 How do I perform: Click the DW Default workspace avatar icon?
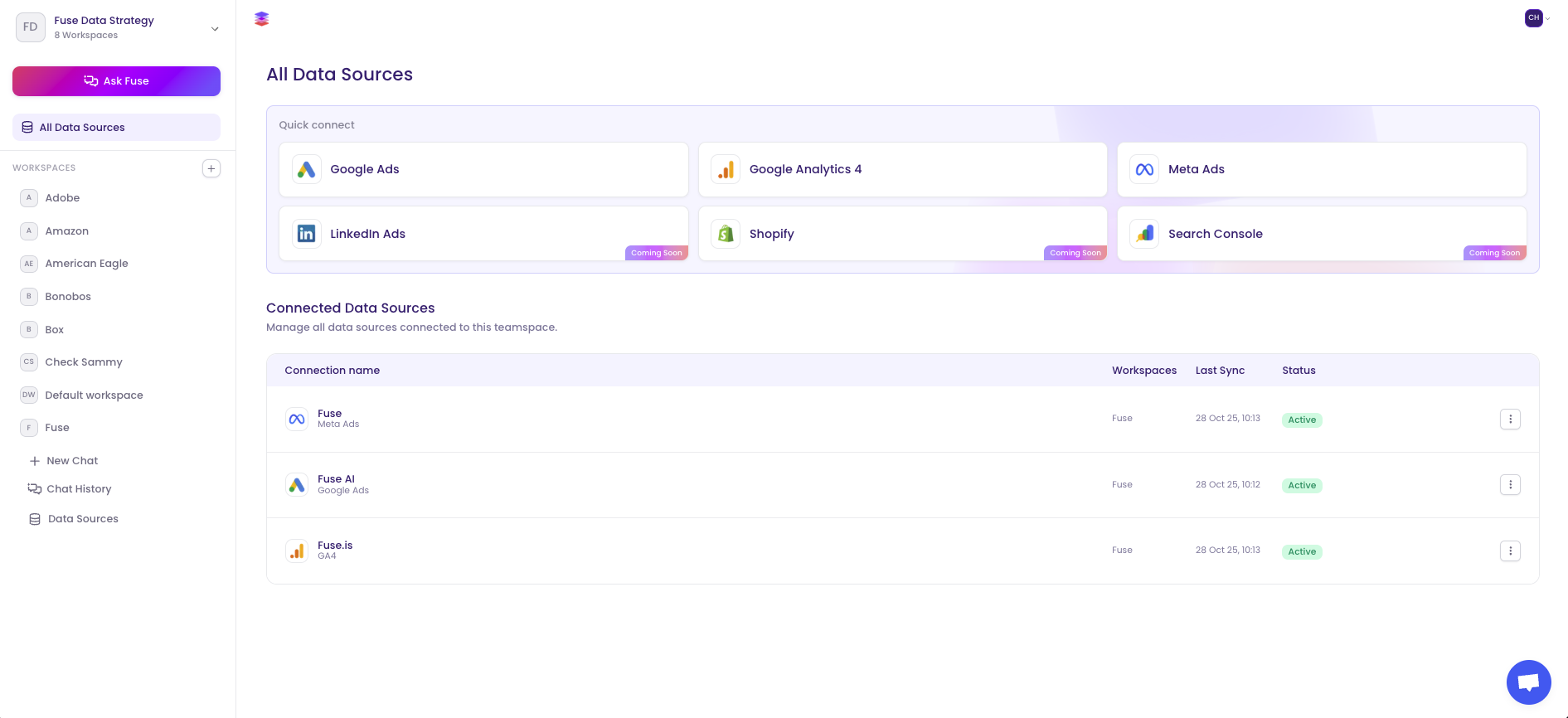(x=29, y=395)
